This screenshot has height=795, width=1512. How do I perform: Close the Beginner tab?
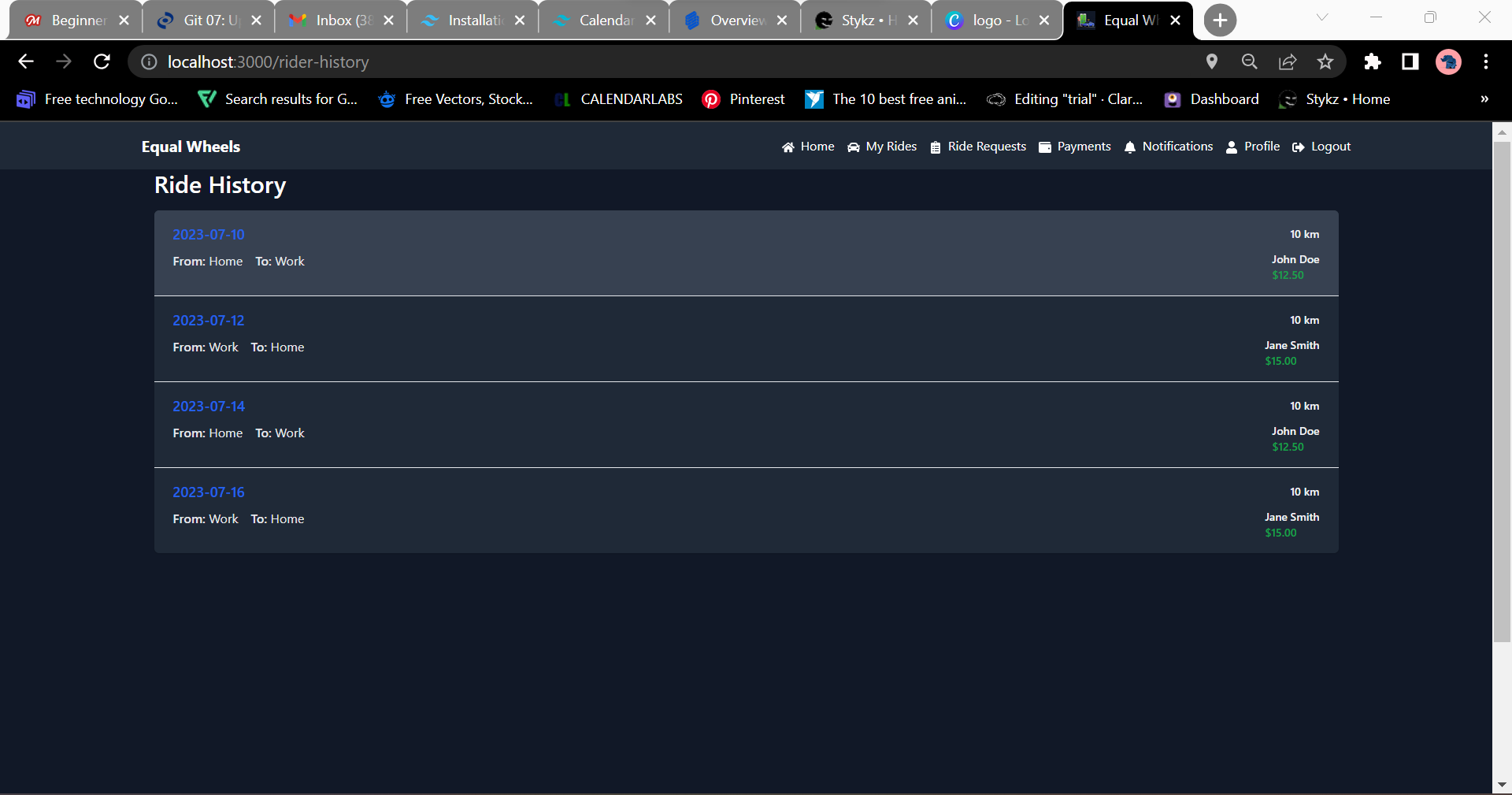tap(124, 20)
